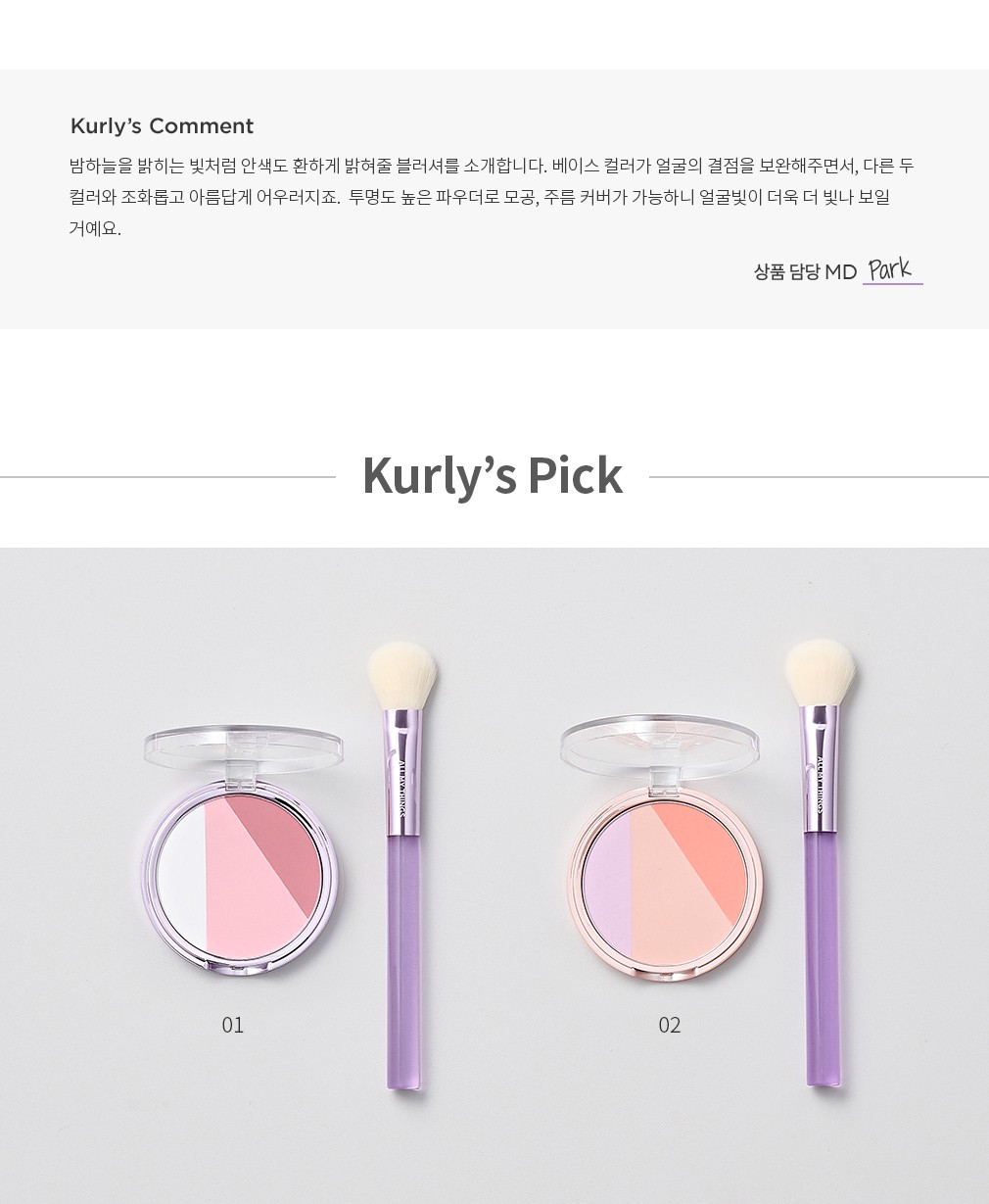Click the 01 number label
The height and width of the screenshot is (1204, 989).
232,1025
